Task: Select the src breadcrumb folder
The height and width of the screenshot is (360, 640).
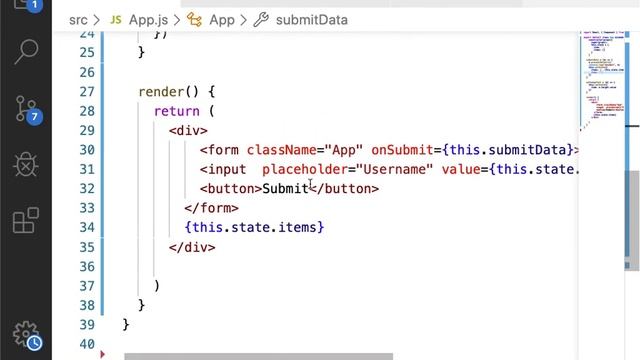Action: coord(78,20)
